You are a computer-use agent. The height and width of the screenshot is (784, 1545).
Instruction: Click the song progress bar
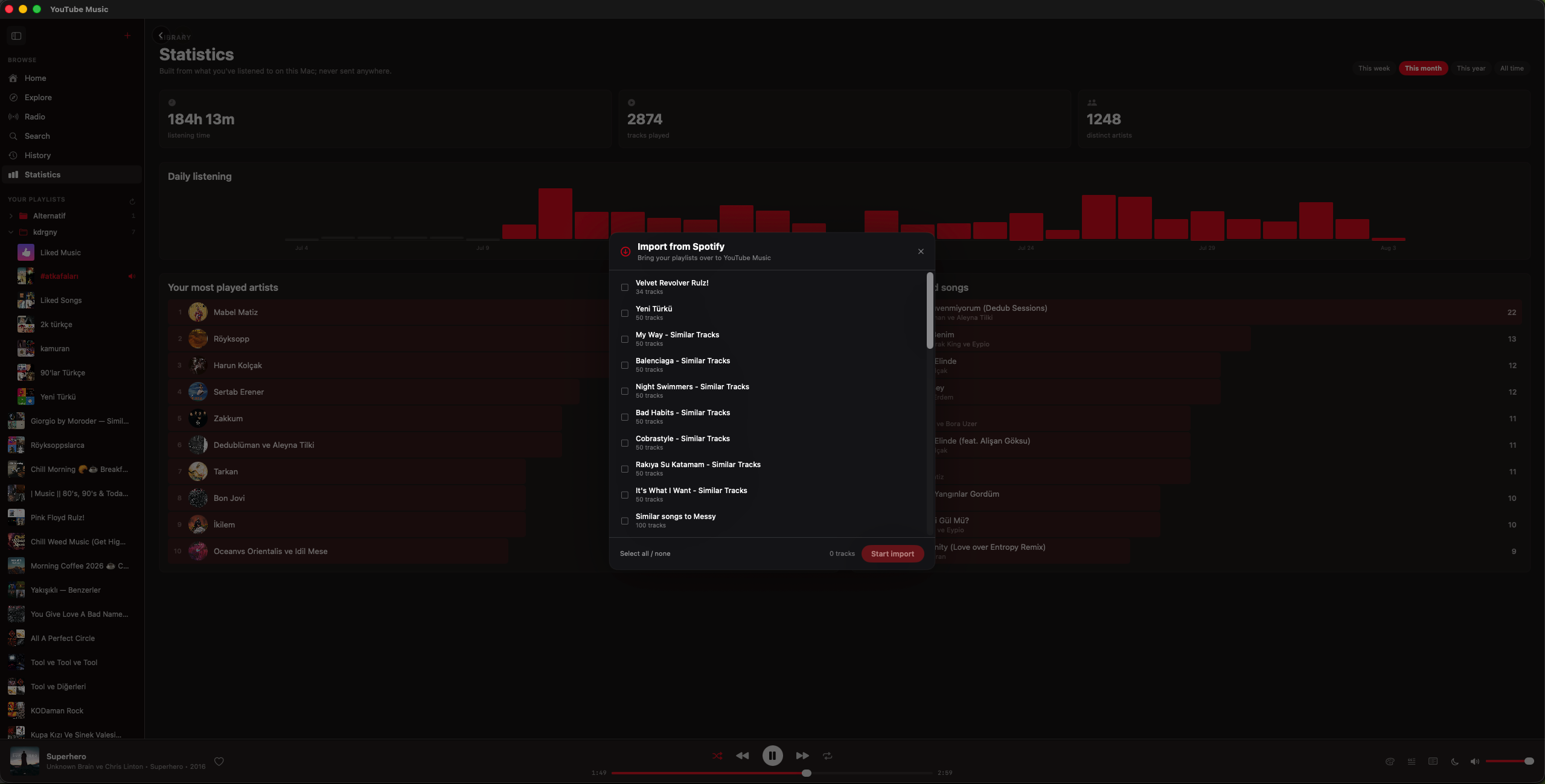(x=772, y=773)
